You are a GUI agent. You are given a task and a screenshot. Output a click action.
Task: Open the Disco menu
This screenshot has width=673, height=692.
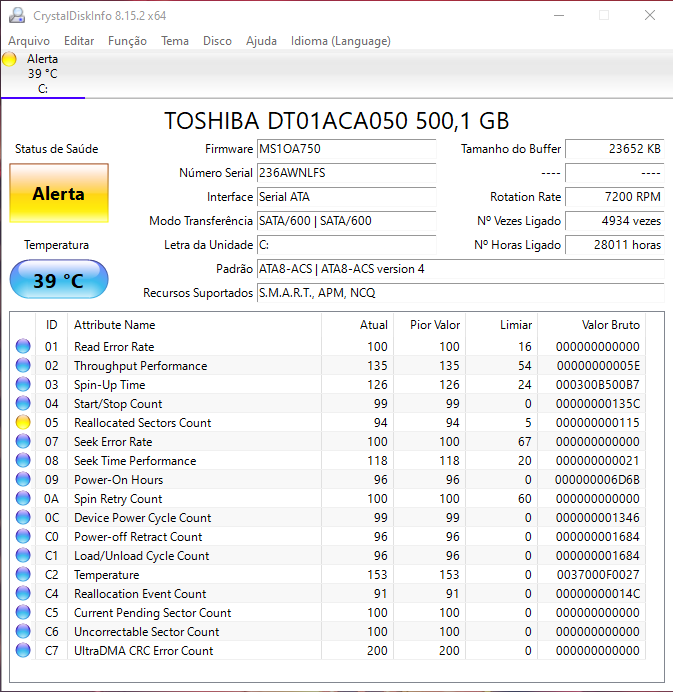(x=217, y=41)
